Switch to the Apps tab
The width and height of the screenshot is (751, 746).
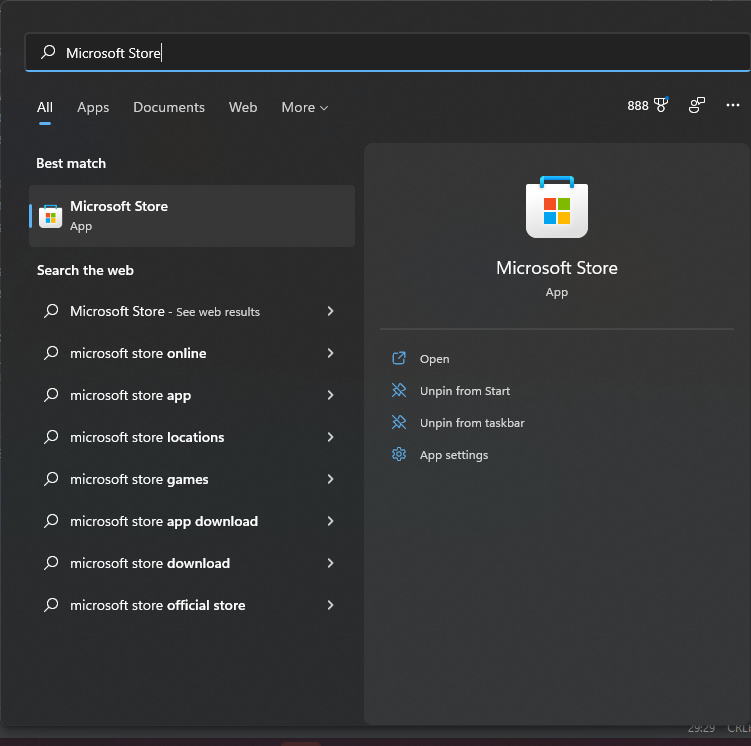coord(93,107)
